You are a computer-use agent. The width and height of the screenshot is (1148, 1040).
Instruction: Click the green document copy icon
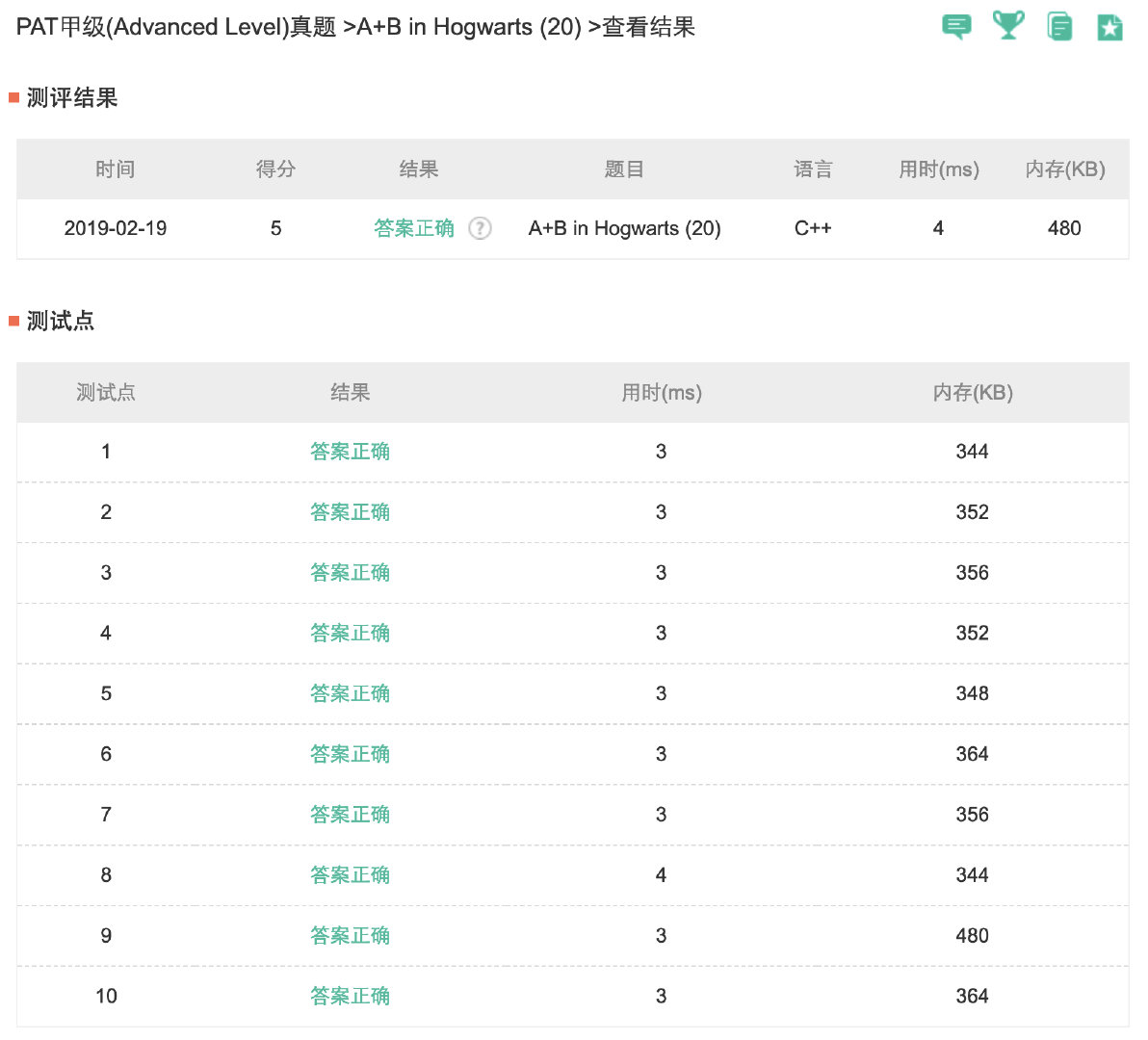point(1059,26)
